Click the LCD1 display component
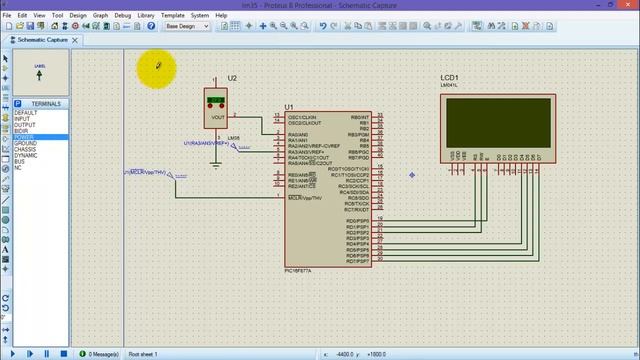 click(498, 129)
